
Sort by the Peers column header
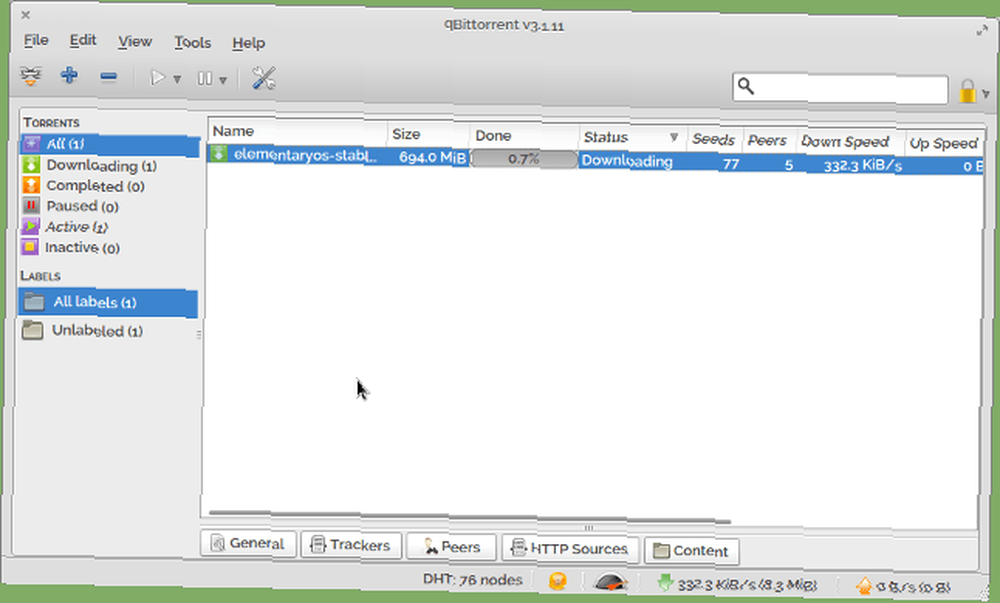770,140
